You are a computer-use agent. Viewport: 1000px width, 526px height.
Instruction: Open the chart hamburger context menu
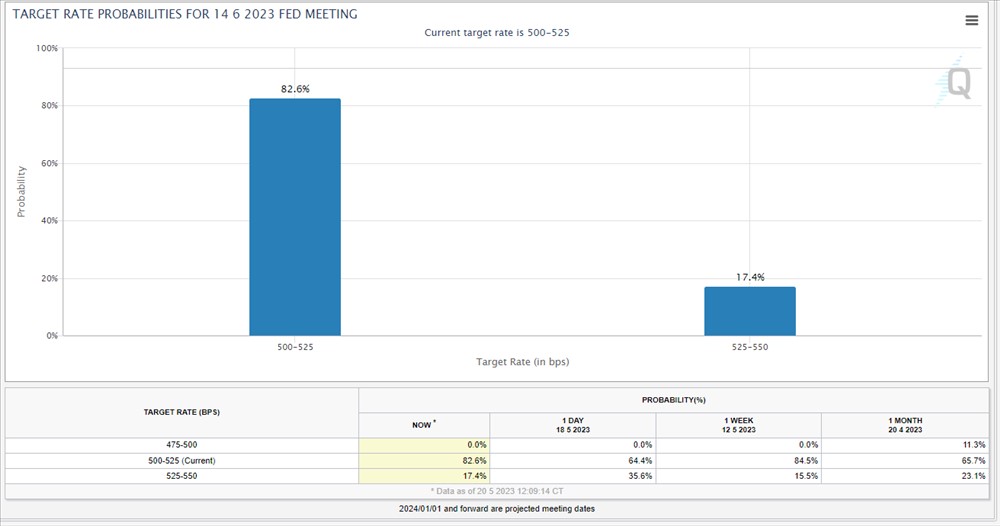click(x=971, y=21)
